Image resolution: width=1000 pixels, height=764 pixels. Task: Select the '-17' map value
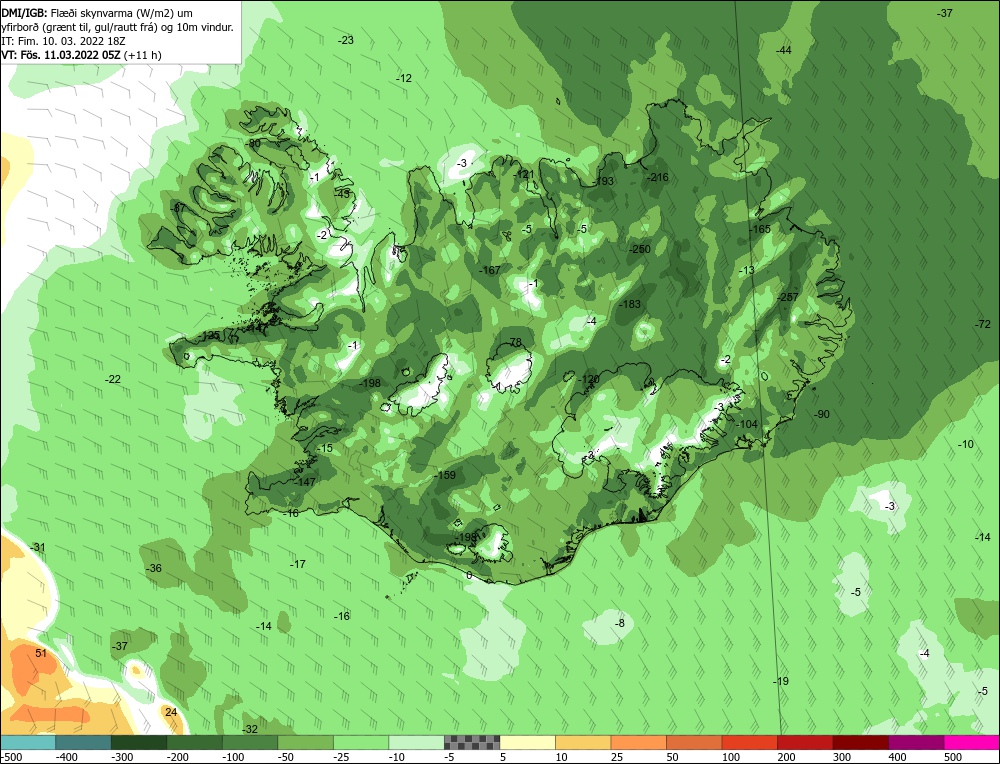coord(298,564)
